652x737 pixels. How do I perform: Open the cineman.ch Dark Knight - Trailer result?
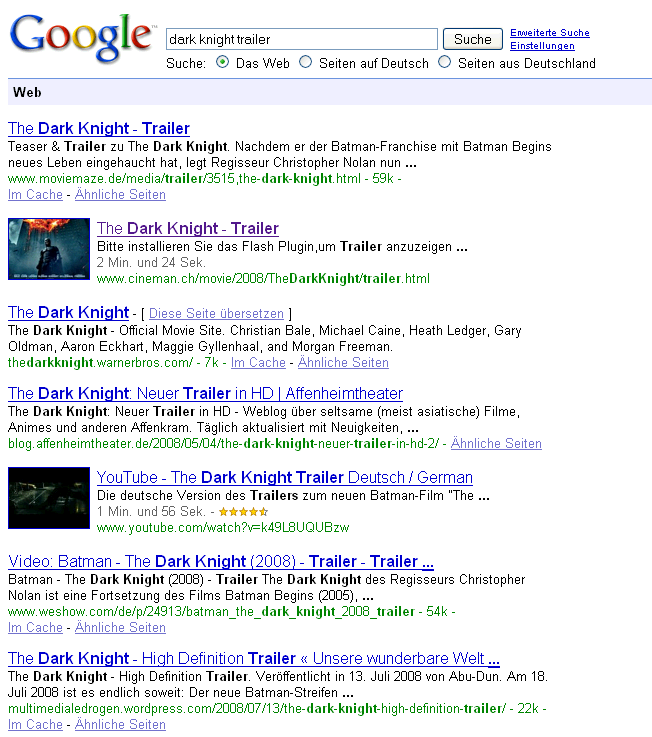[x=188, y=228]
